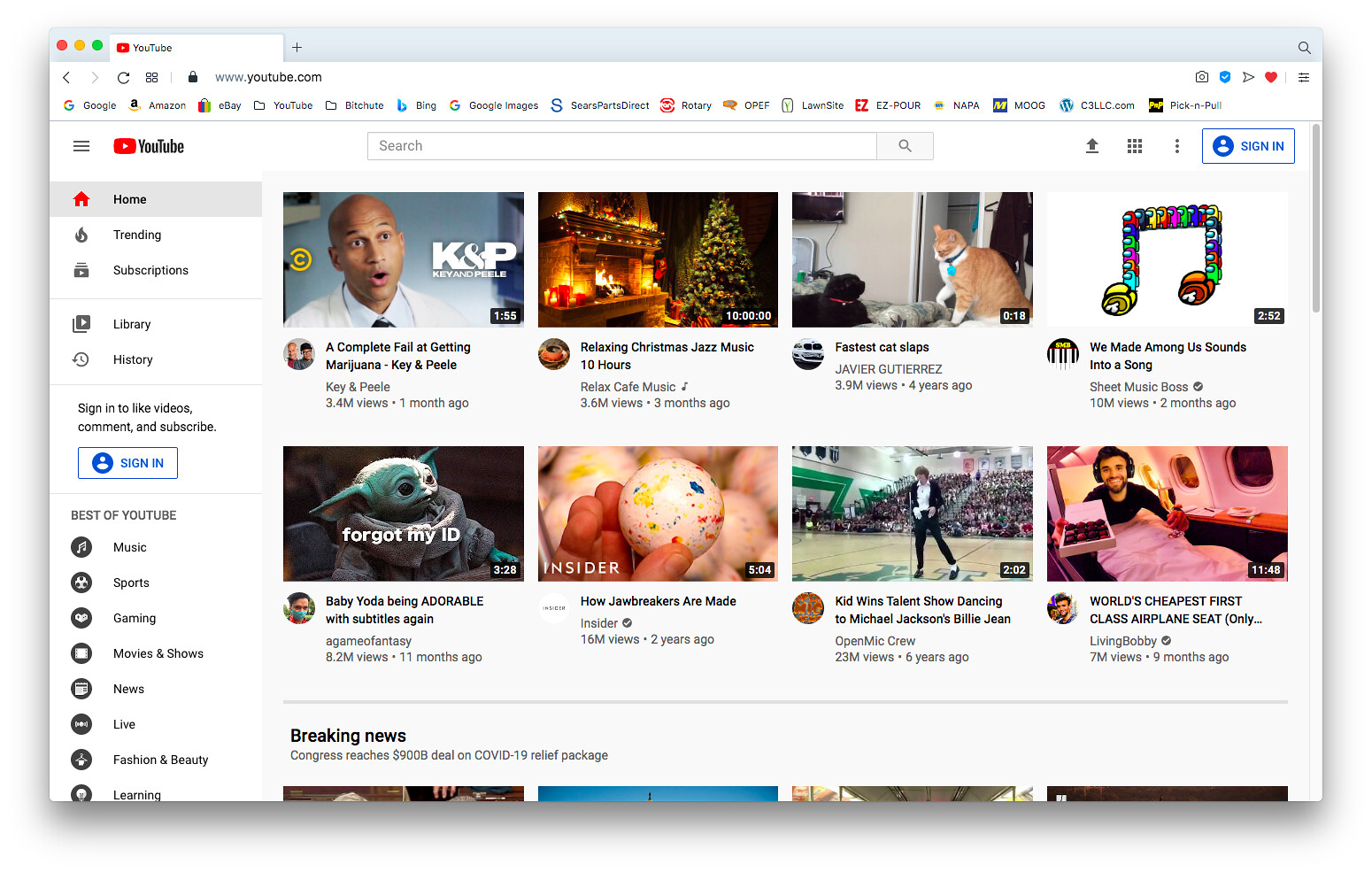Open the Baby Yoda video thumbnail
1372x872 pixels.
coord(404,513)
